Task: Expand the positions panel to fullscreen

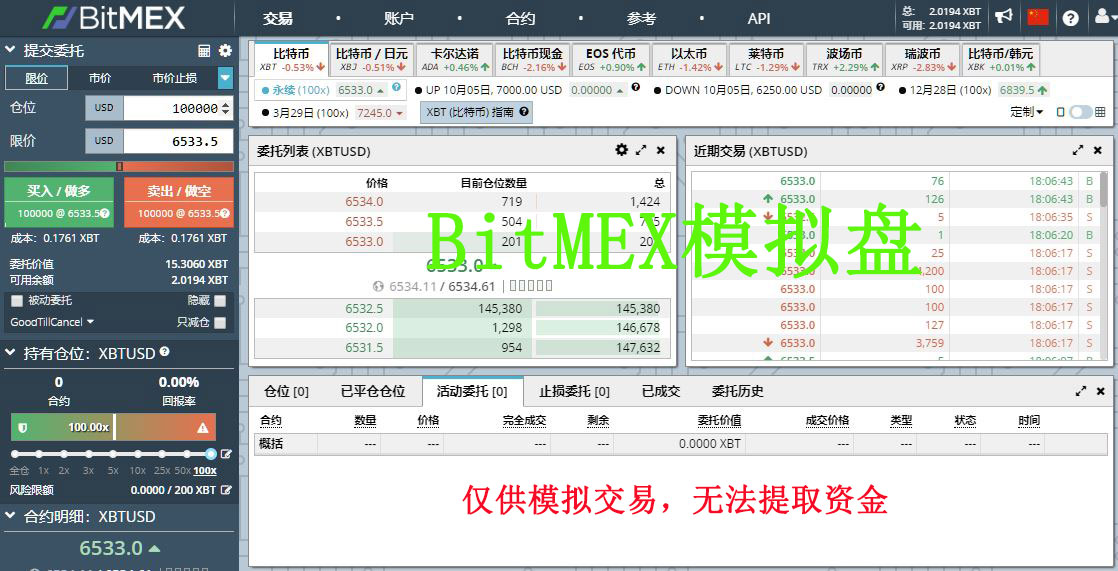Action: (1082, 391)
